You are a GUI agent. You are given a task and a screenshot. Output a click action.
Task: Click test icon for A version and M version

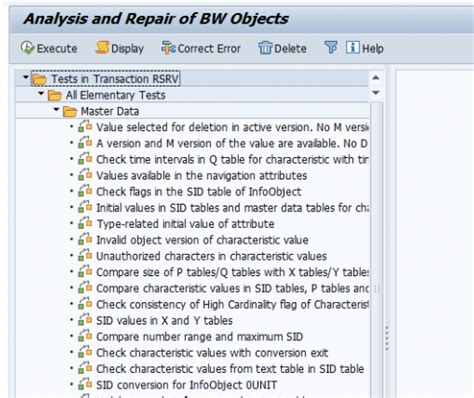85,143
